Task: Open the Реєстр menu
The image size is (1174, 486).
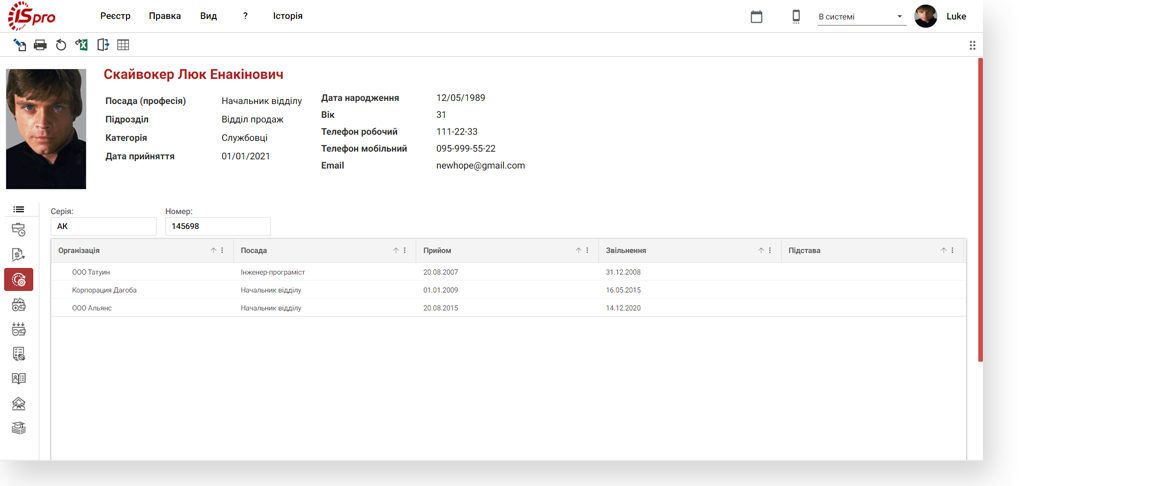Action: click(115, 16)
